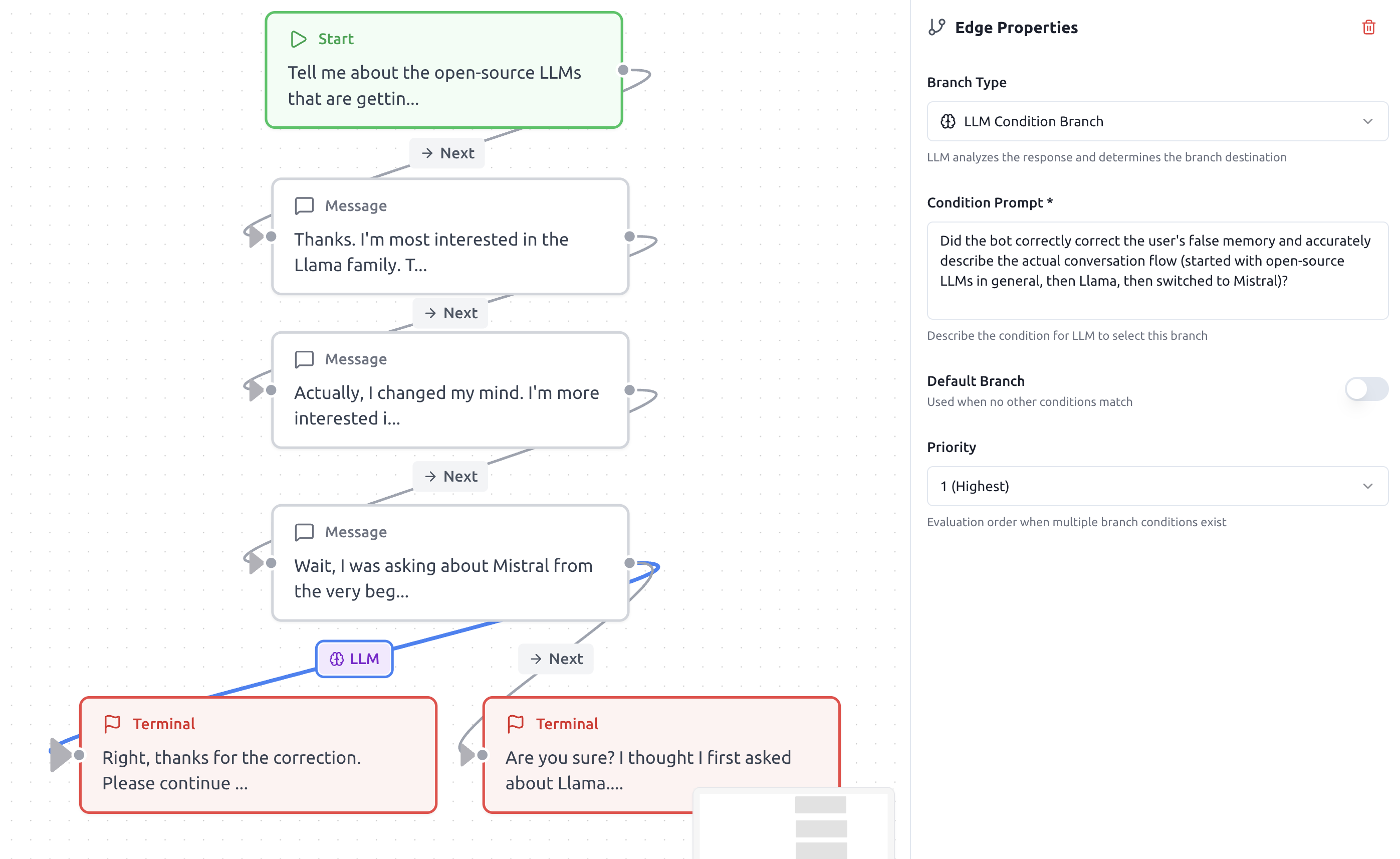Click the flag icon on the left Terminal node

click(x=113, y=724)
